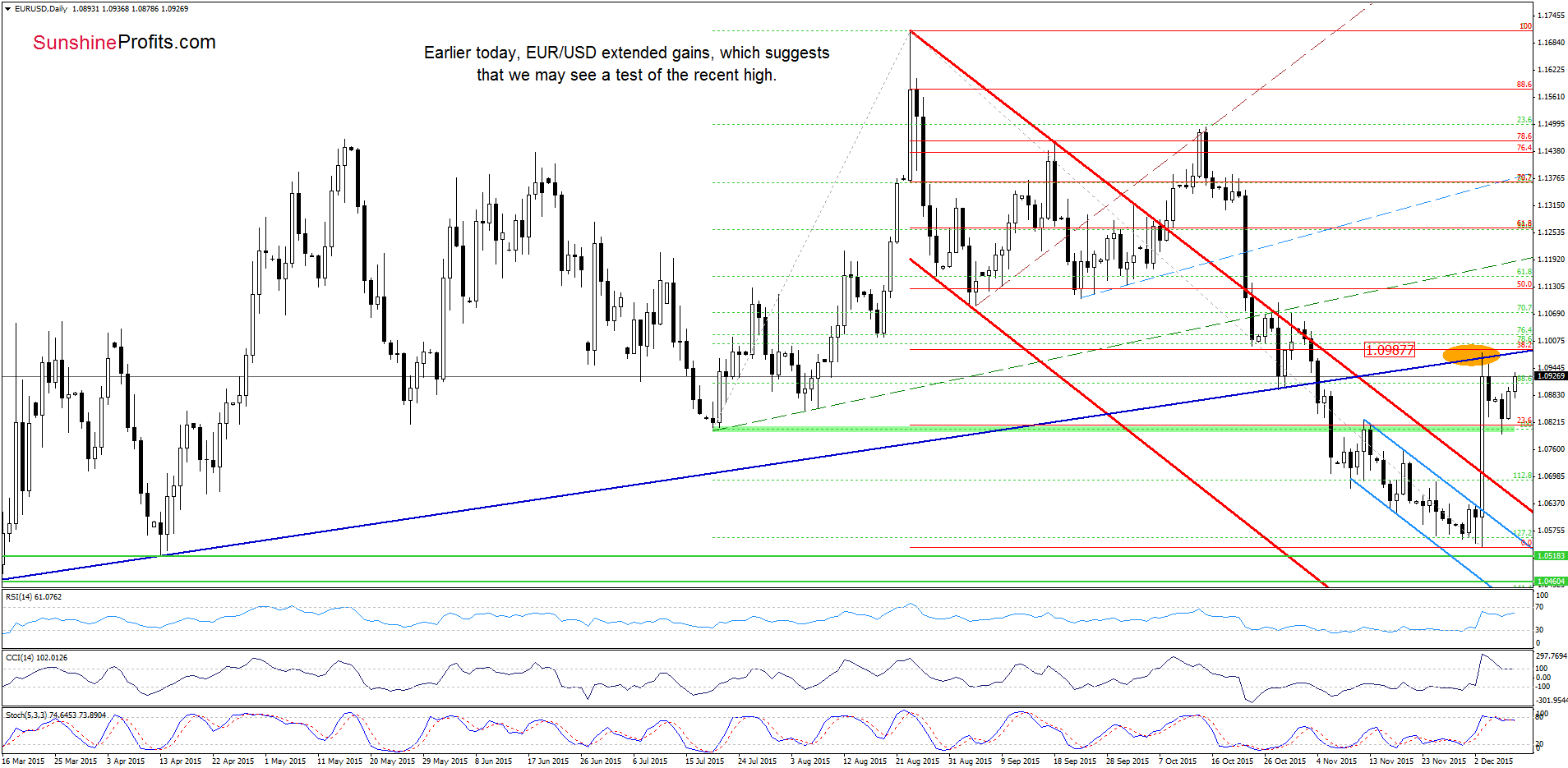Click the 21 Aug 2015 date label
The width and height of the screenshot is (1568, 768).
coord(918,761)
